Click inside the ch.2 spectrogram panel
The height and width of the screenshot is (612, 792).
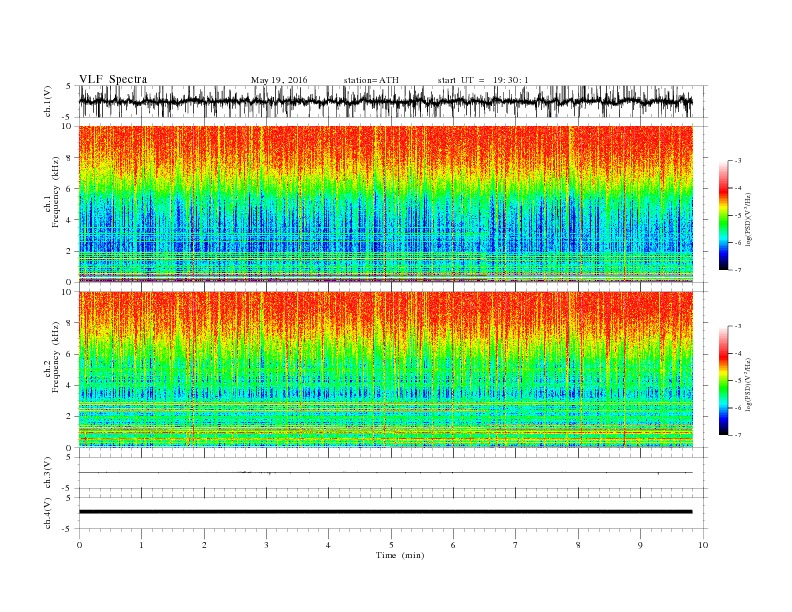tap(385, 369)
